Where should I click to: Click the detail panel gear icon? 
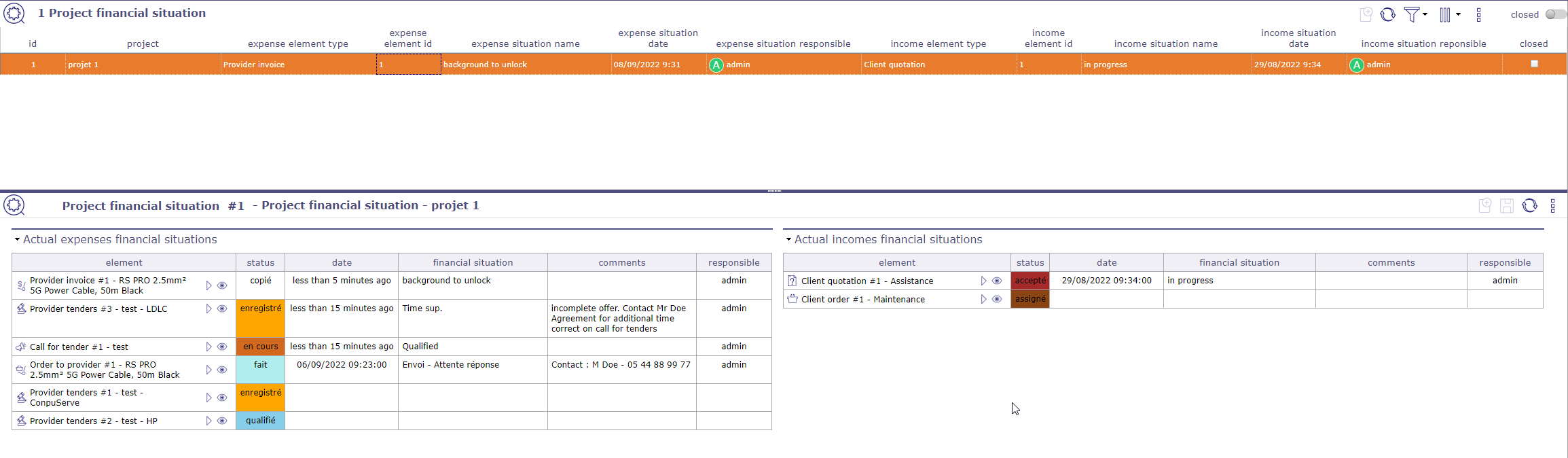(14, 205)
